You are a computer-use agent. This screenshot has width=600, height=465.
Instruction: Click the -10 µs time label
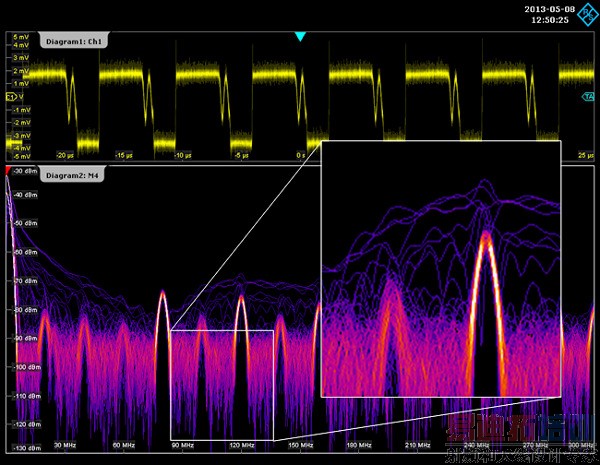(x=183, y=155)
